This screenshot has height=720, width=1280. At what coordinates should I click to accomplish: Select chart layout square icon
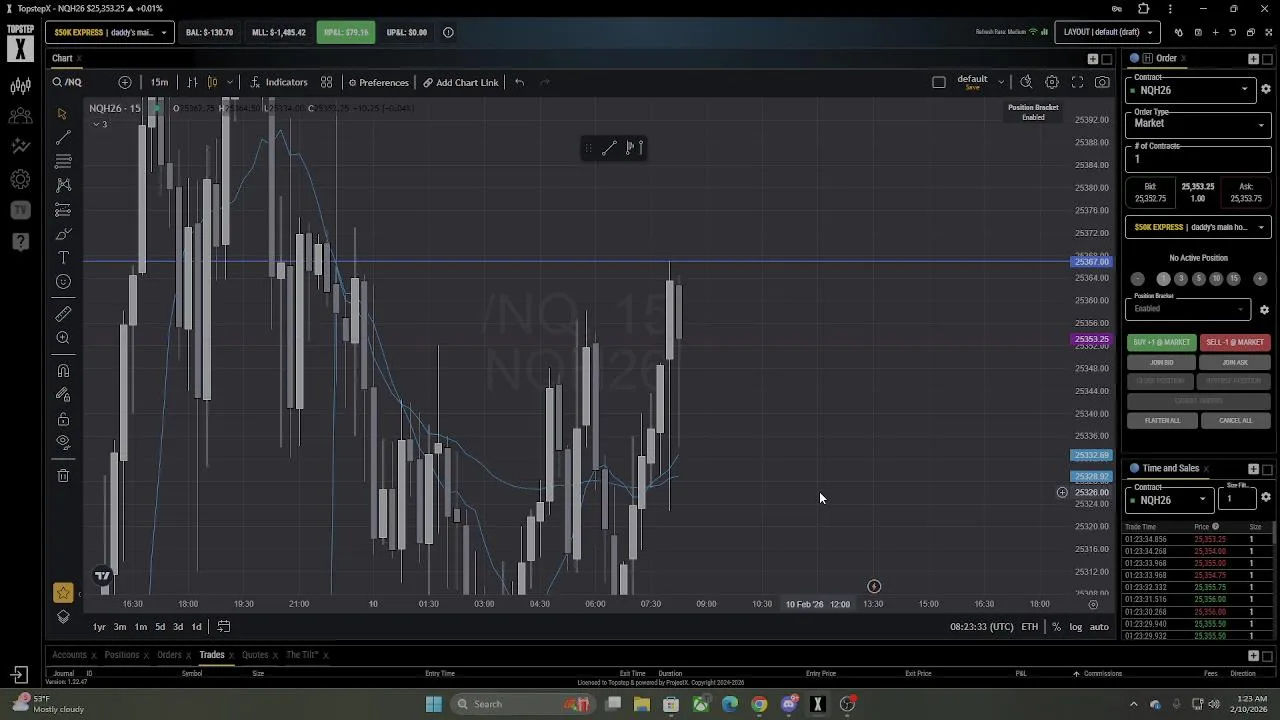938,82
